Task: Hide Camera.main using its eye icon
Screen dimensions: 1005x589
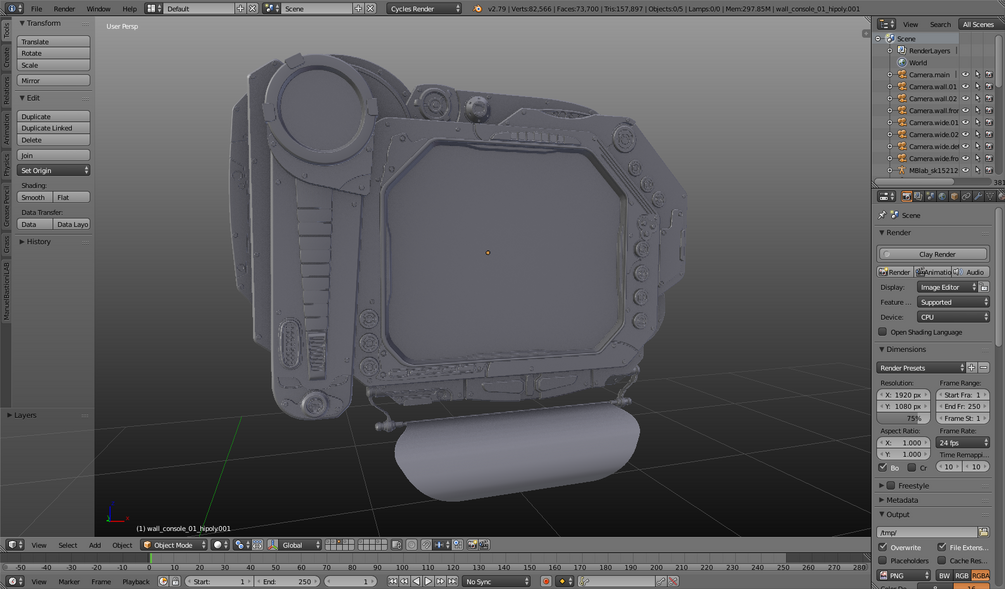Action: (x=965, y=74)
